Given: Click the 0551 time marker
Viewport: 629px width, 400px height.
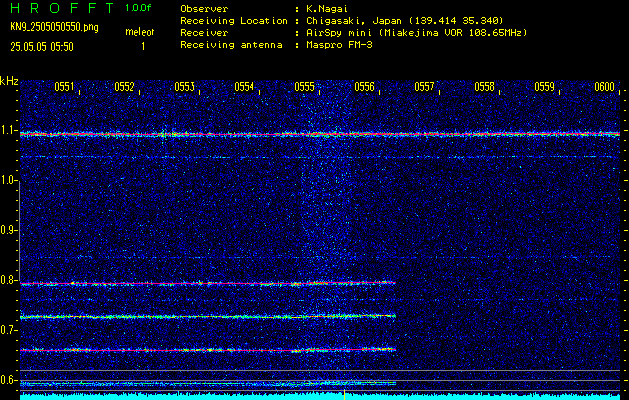Looking at the screenshot, I should [64, 87].
